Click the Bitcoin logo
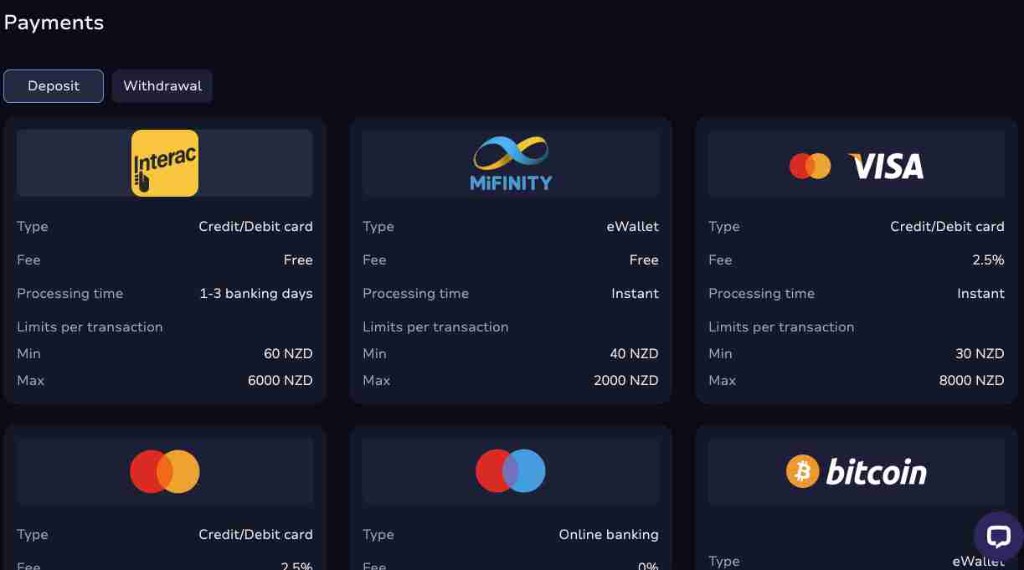The height and width of the screenshot is (570, 1024). click(856, 471)
